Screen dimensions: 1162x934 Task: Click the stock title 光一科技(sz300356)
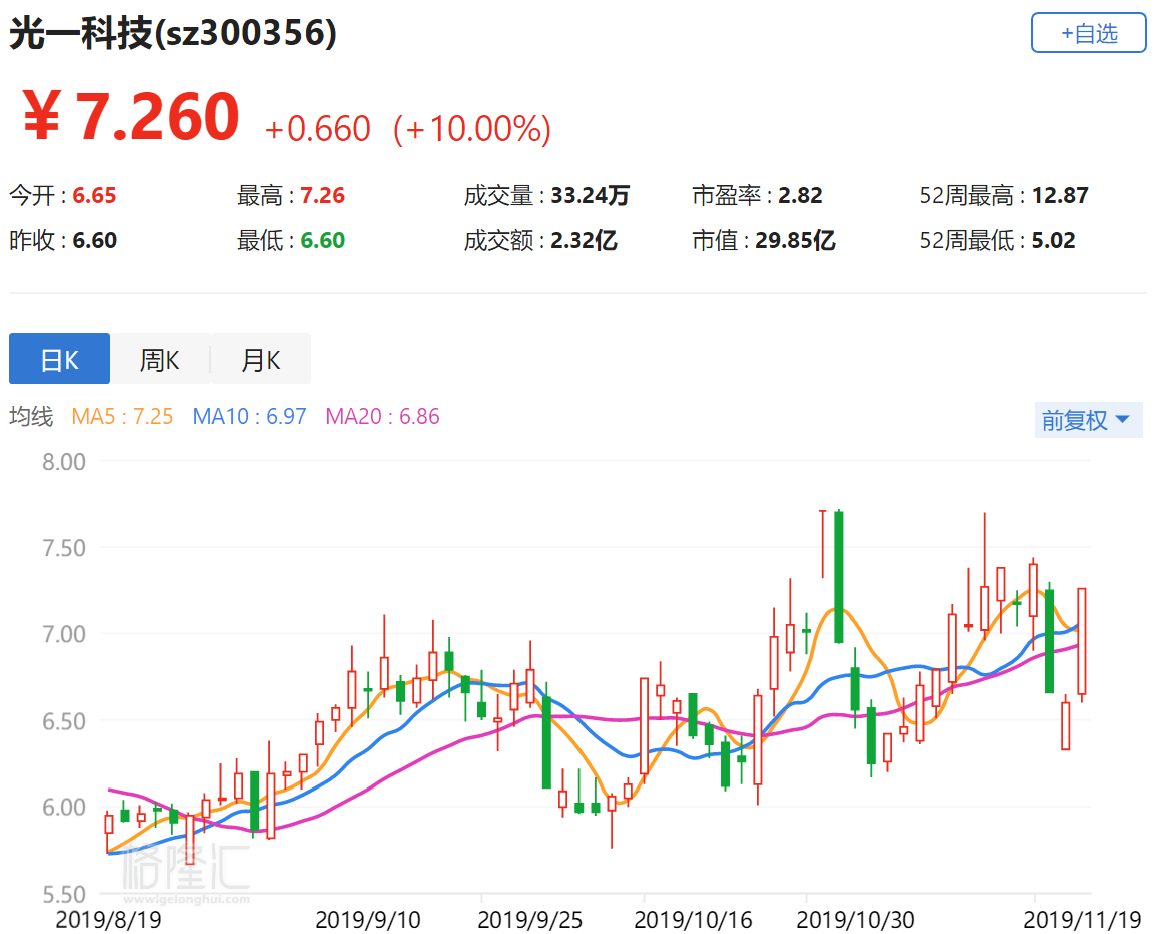coord(173,33)
